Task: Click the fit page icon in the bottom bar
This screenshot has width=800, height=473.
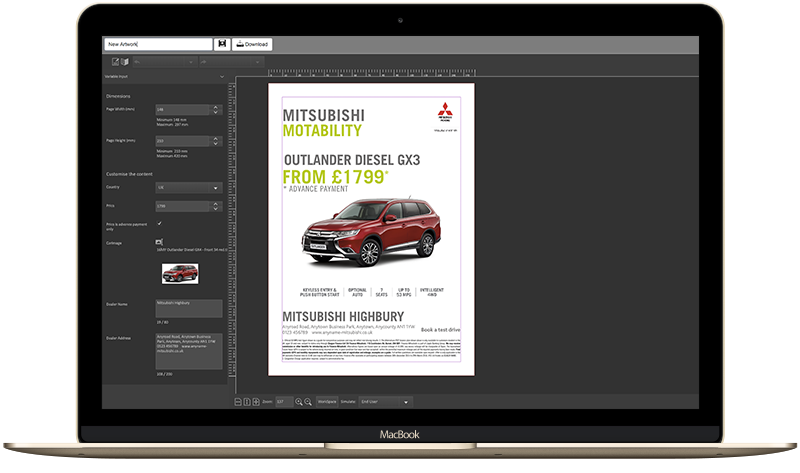Action: (x=256, y=402)
